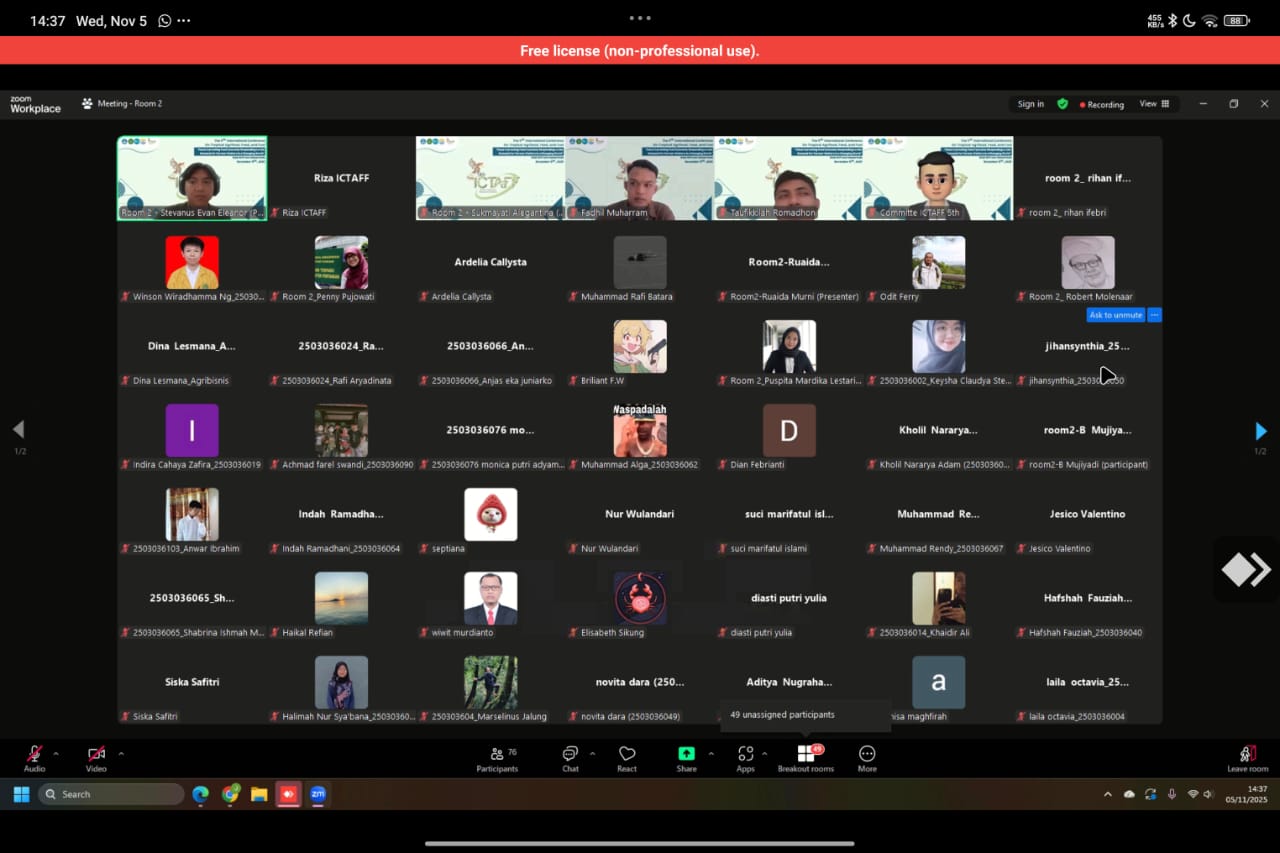Click the OneDrive cloud tray icon
This screenshot has width=1280, height=853.
[1129, 794]
